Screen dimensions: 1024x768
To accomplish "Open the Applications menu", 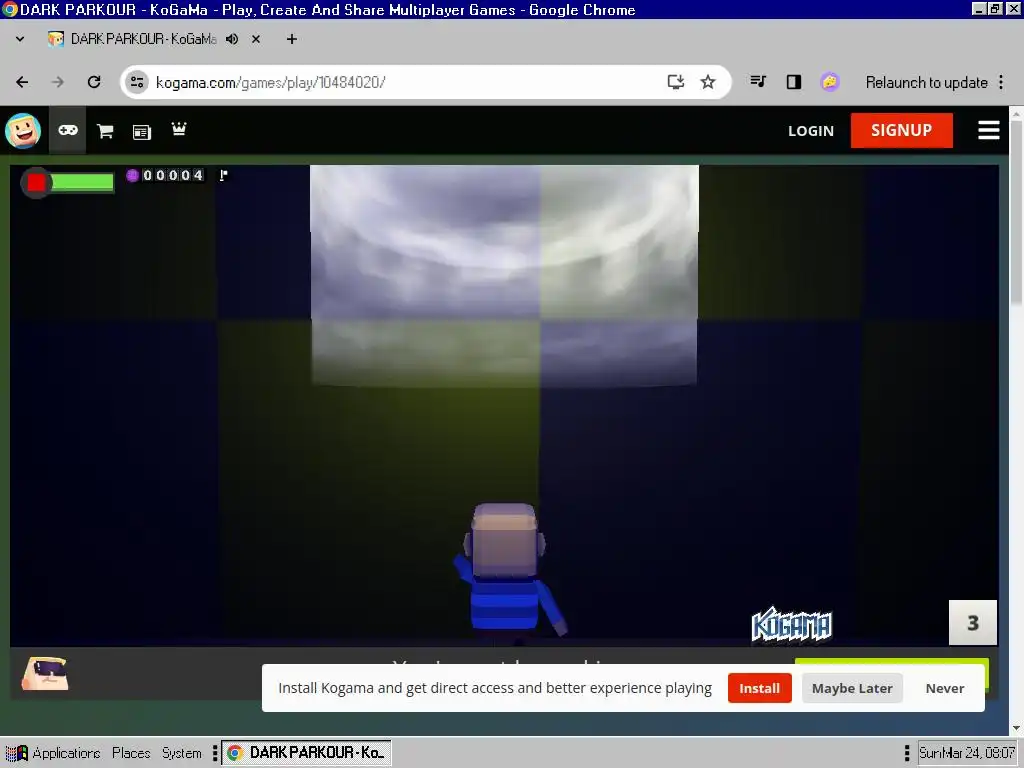I will point(66,753).
